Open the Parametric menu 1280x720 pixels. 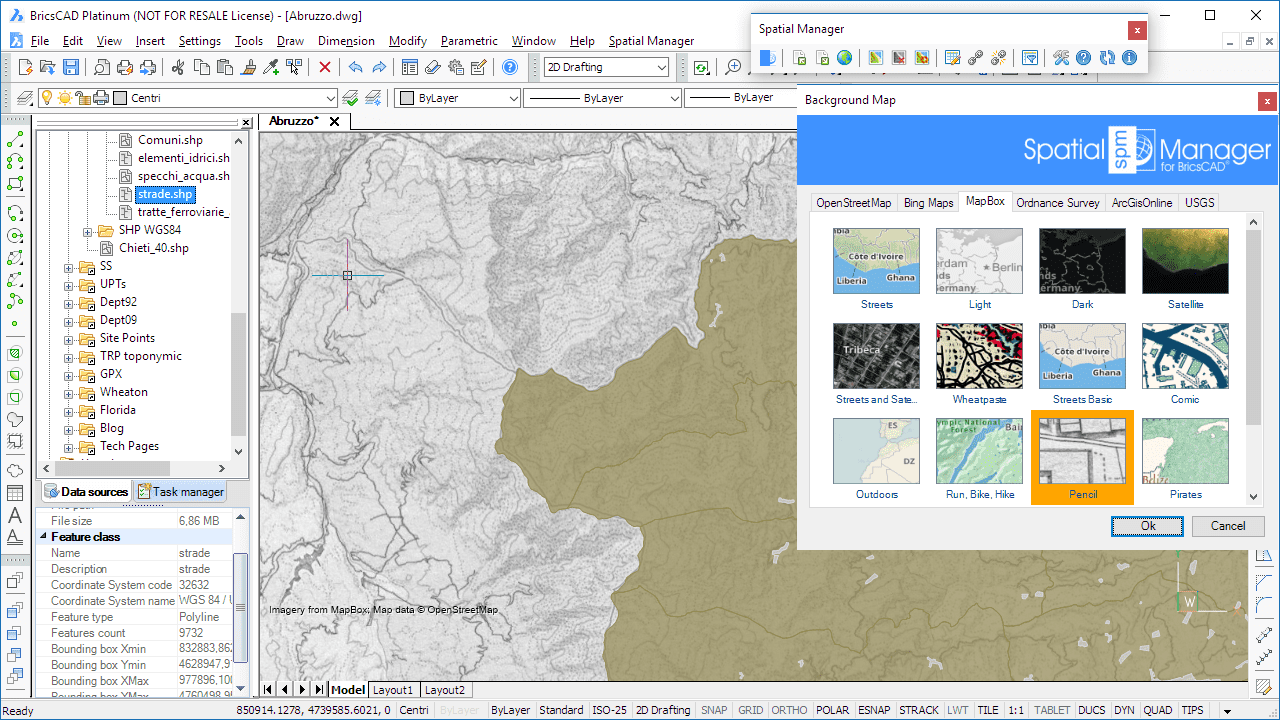click(x=469, y=41)
